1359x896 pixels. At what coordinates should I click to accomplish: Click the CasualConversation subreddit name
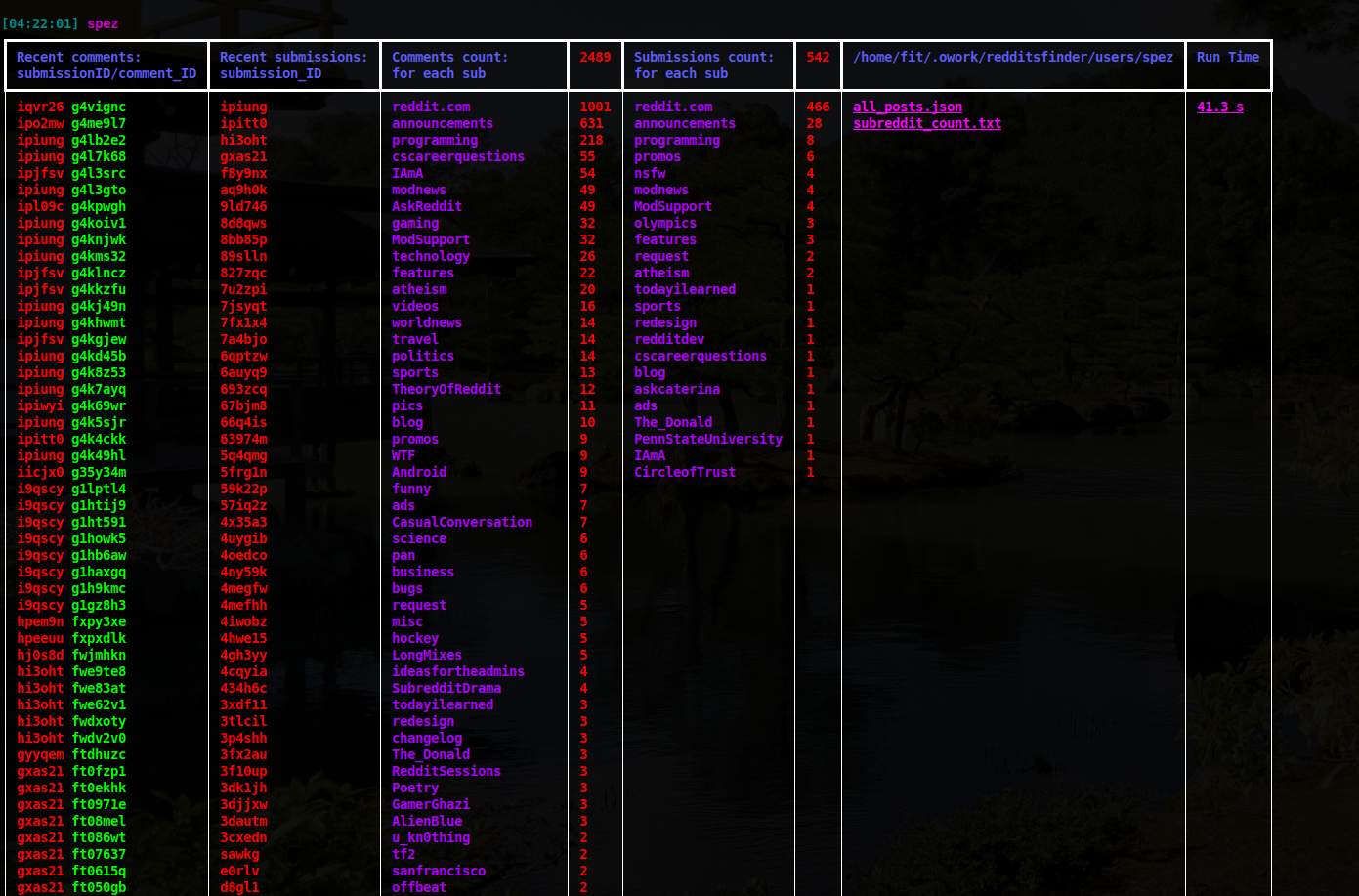click(462, 522)
